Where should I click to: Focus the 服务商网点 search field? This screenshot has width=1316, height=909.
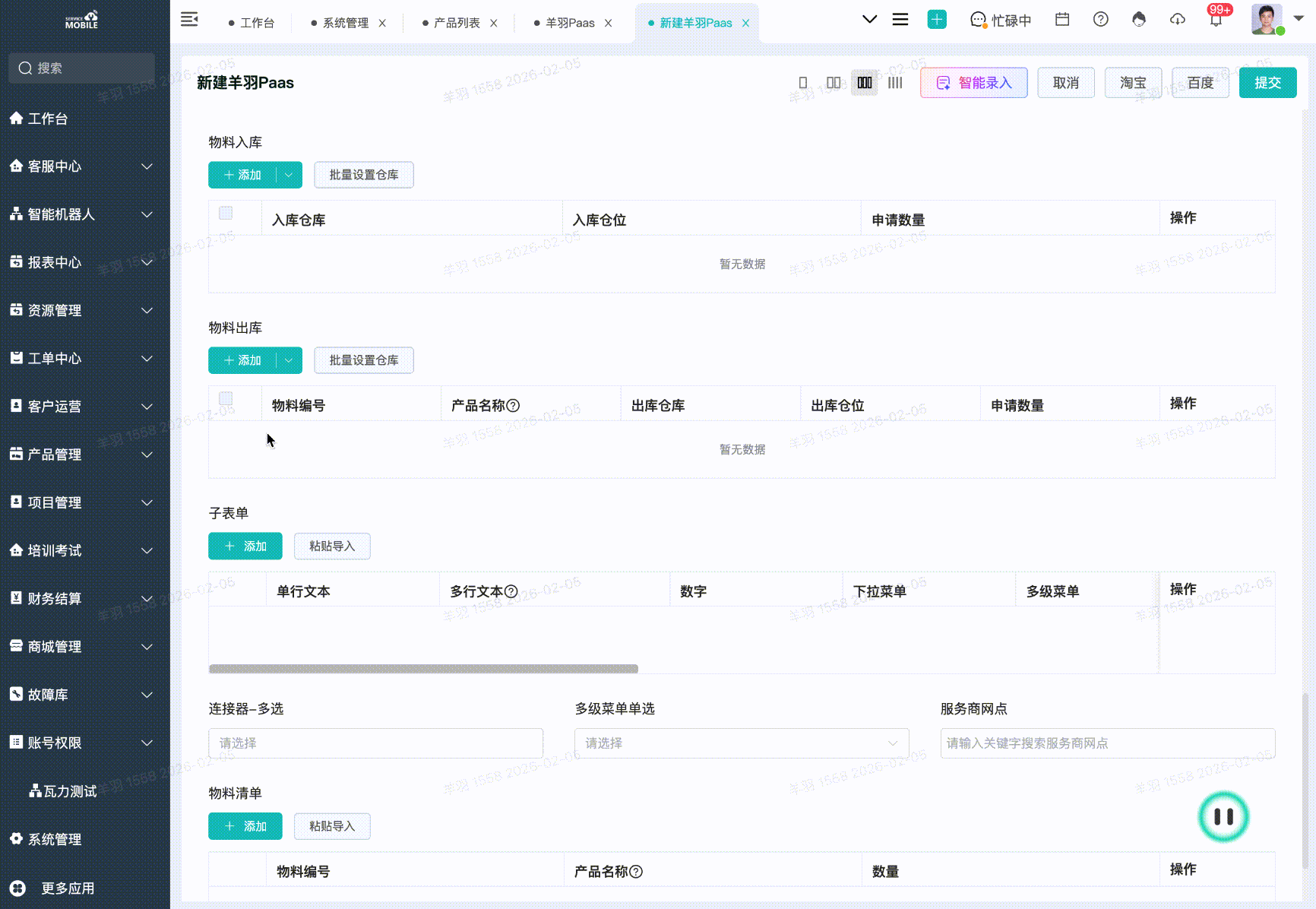[1108, 743]
